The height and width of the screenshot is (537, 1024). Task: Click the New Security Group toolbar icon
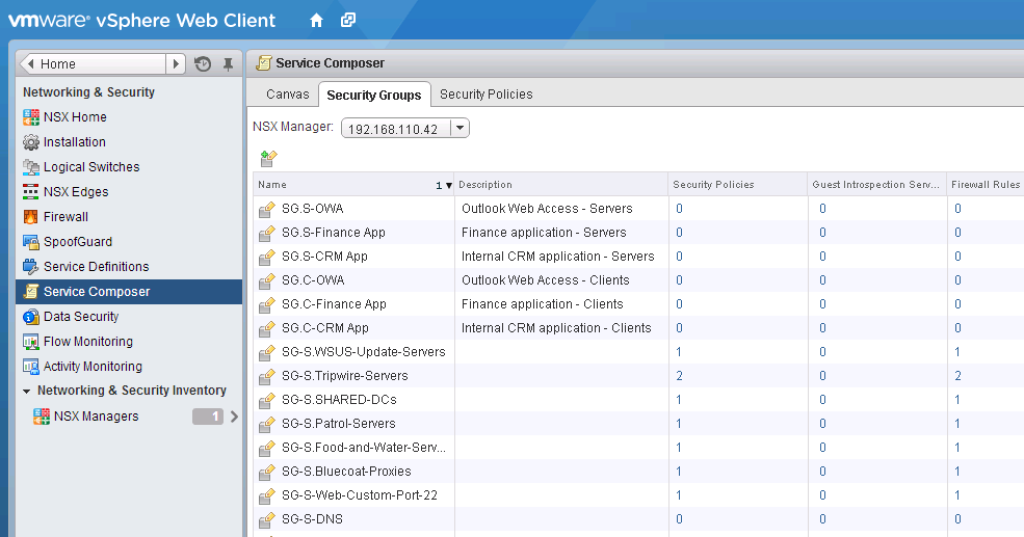click(268, 157)
